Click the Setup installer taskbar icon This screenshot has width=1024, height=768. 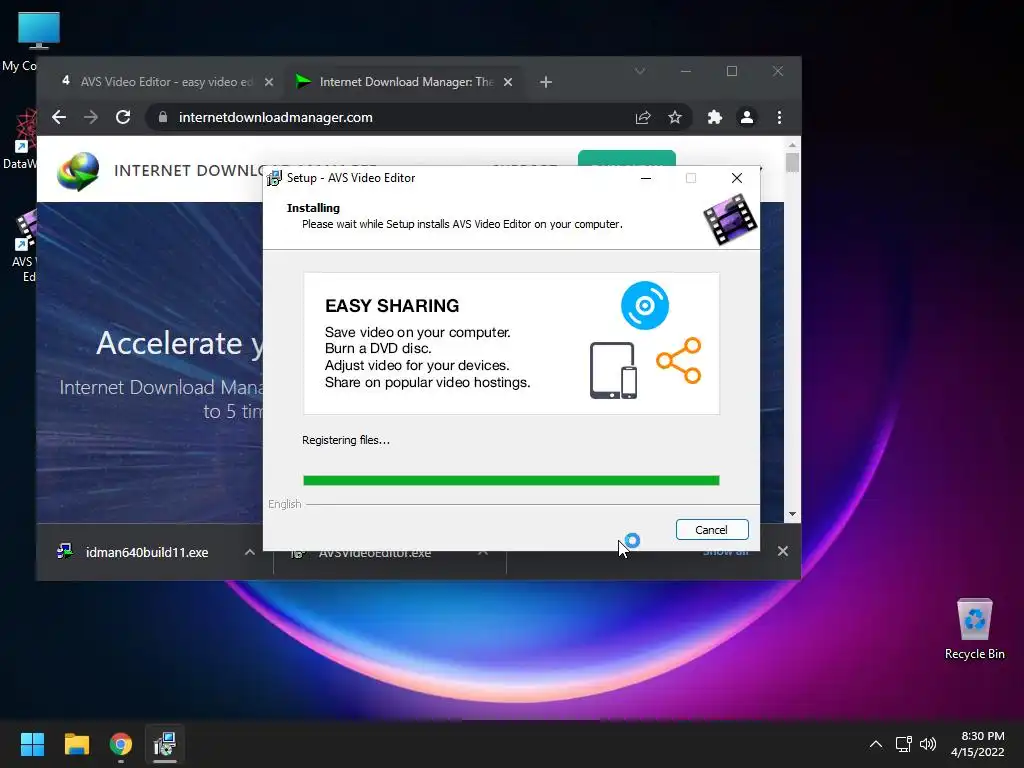click(x=165, y=744)
